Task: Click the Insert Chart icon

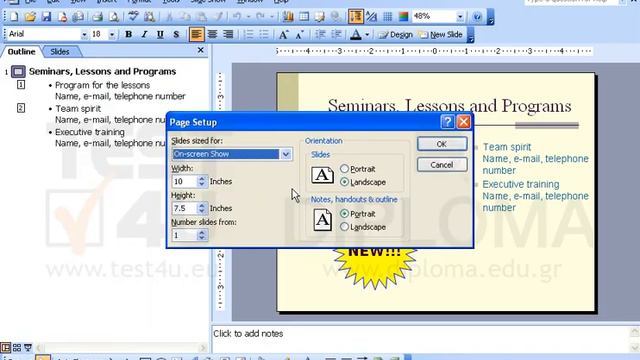Action: [x=288, y=17]
